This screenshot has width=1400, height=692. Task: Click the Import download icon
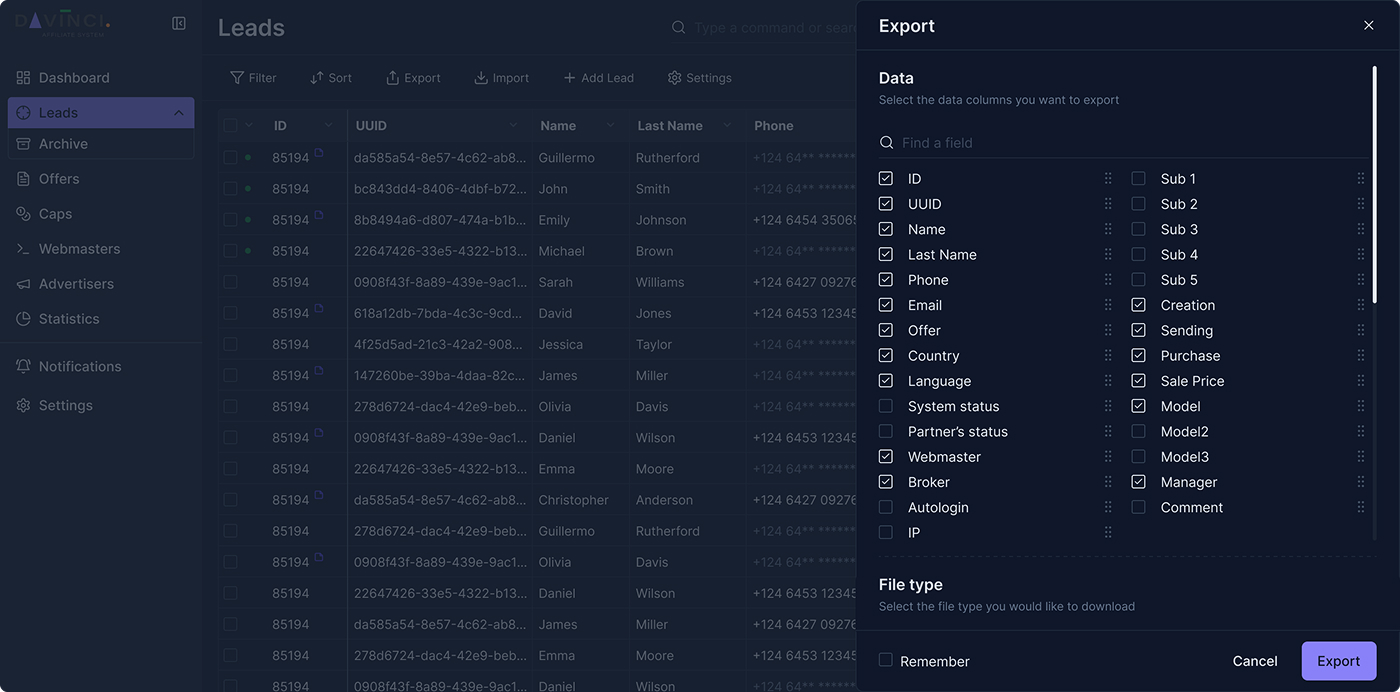point(481,78)
